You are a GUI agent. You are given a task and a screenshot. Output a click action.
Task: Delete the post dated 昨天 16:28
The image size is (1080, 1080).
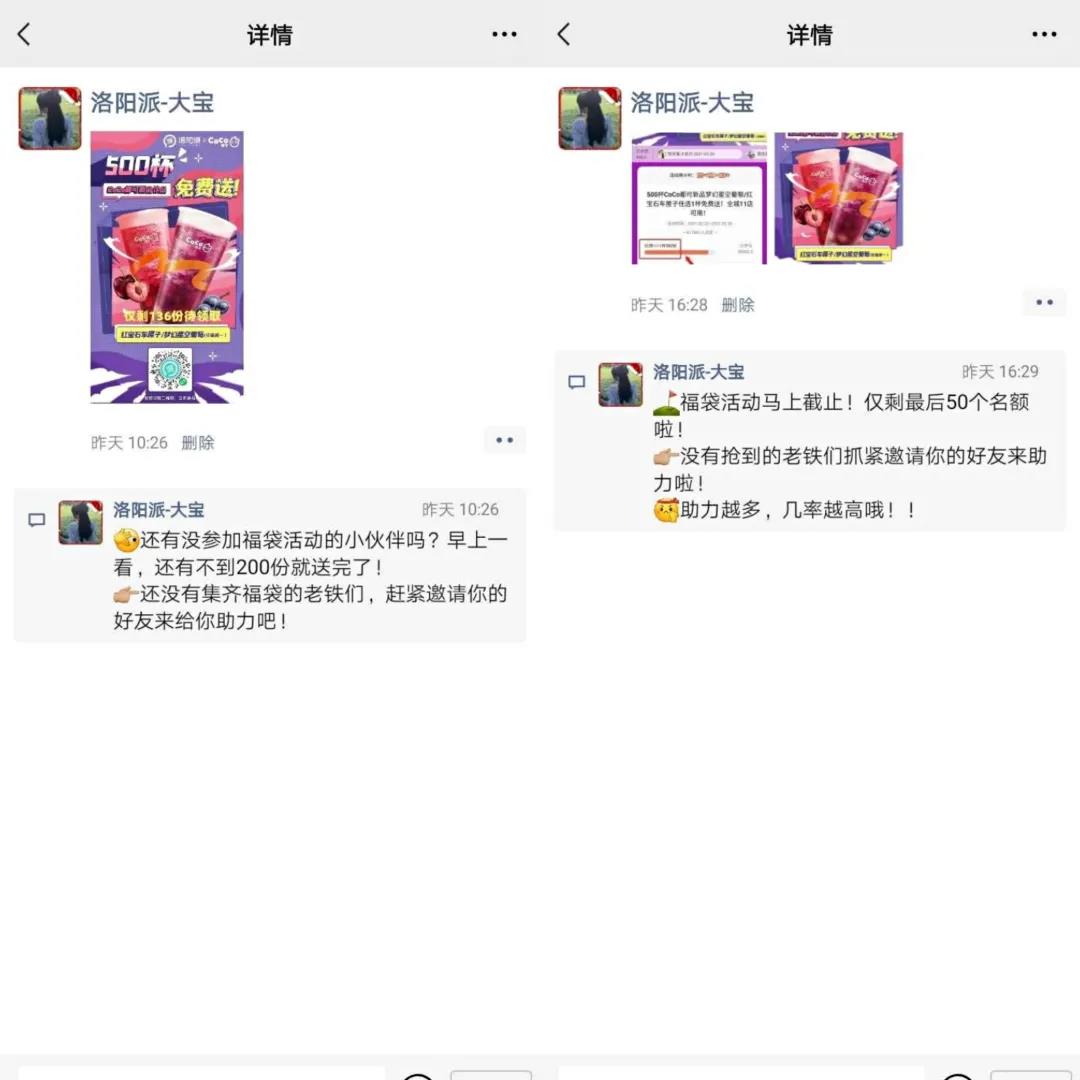[738, 305]
